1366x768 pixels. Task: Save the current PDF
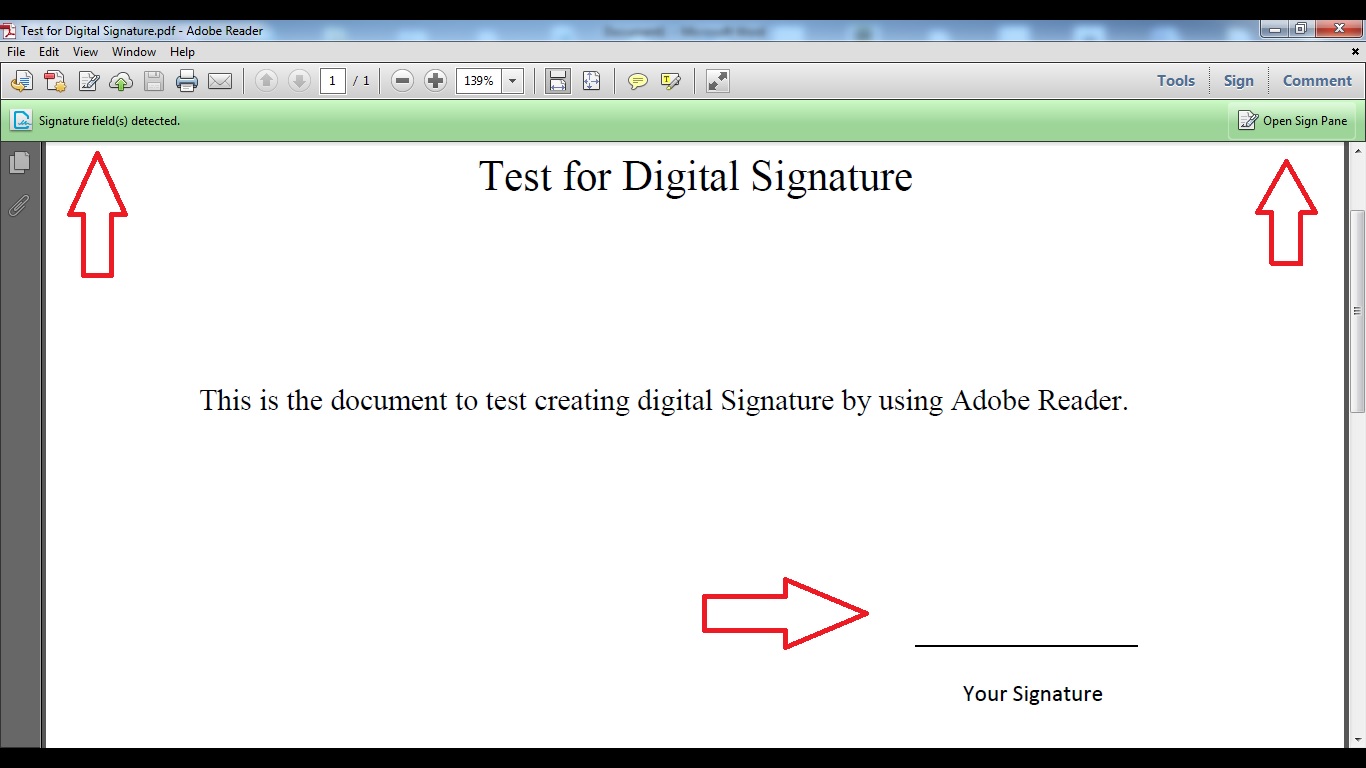(x=153, y=81)
